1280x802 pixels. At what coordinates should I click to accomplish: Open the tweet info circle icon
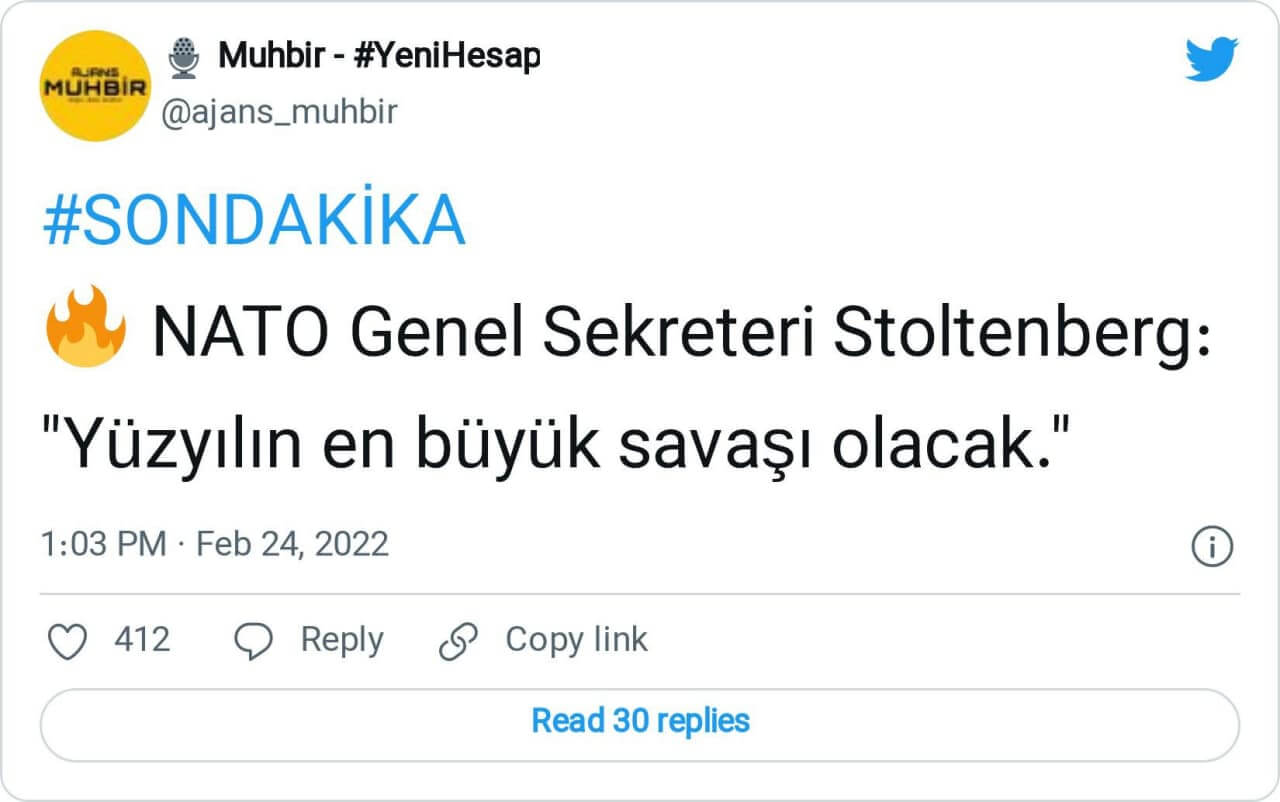pyautogui.click(x=1212, y=546)
